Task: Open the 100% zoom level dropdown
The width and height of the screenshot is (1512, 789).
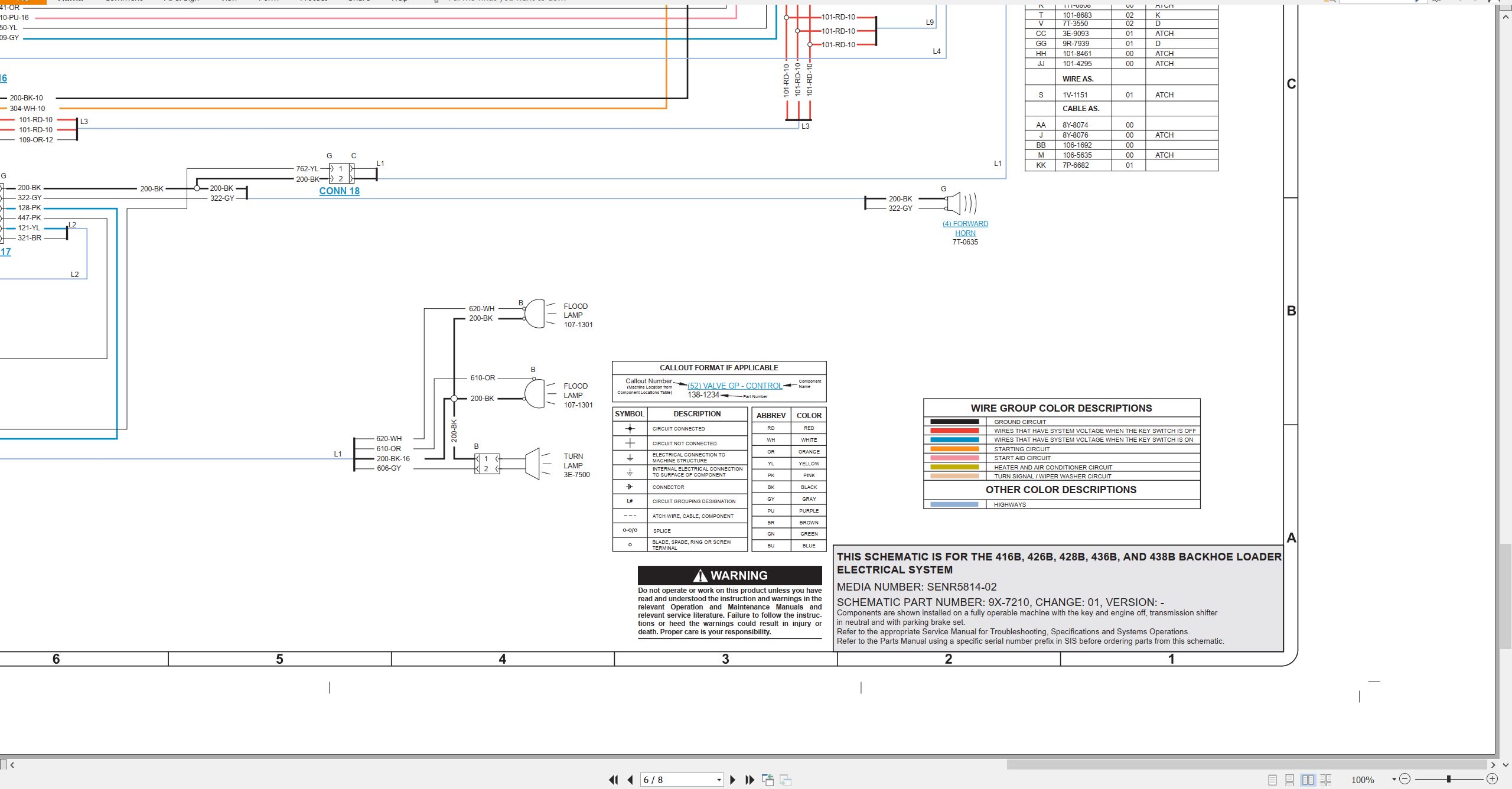Action: tap(1394, 780)
